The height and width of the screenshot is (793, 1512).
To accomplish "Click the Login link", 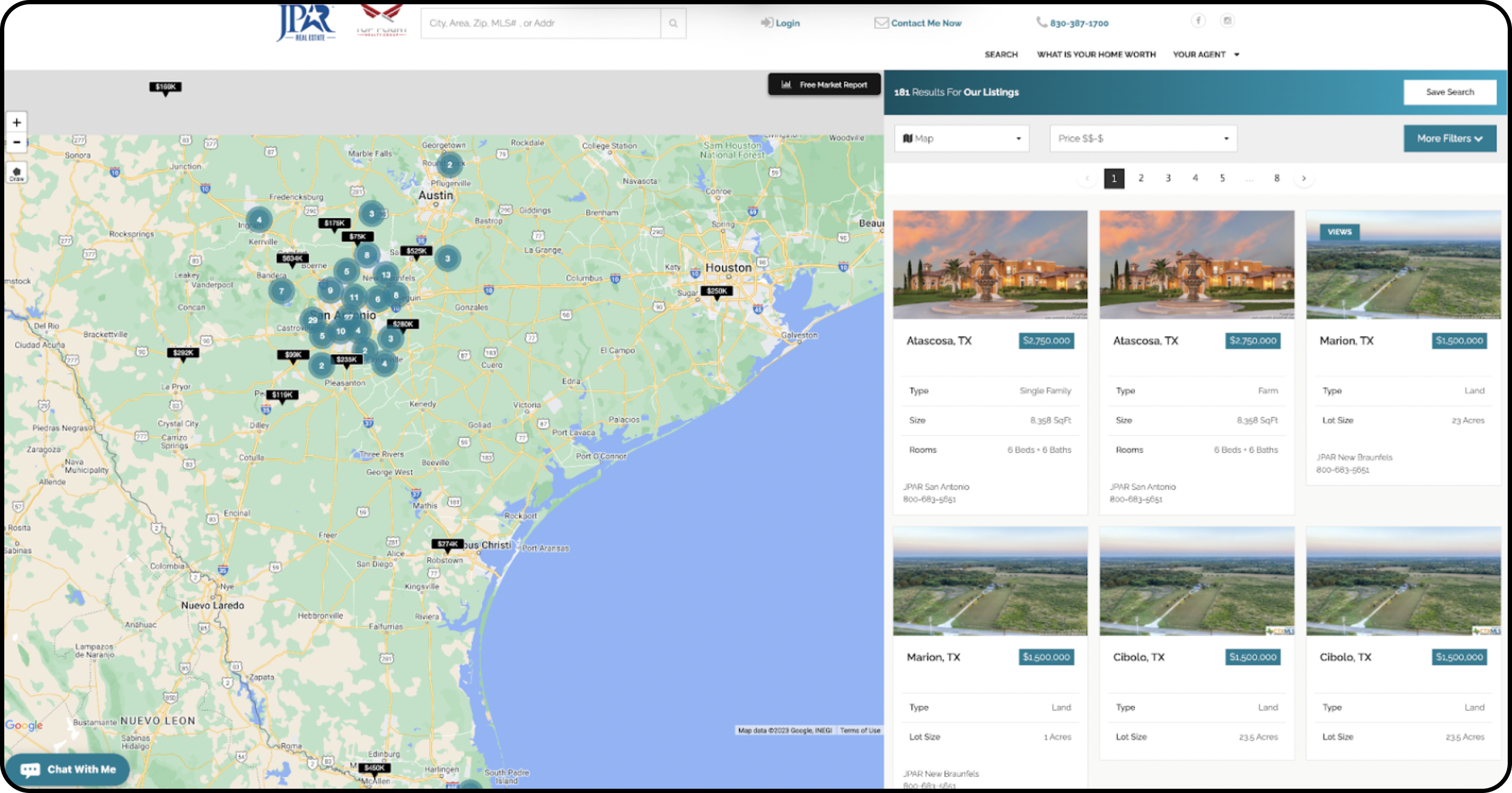I will (781, 23).
